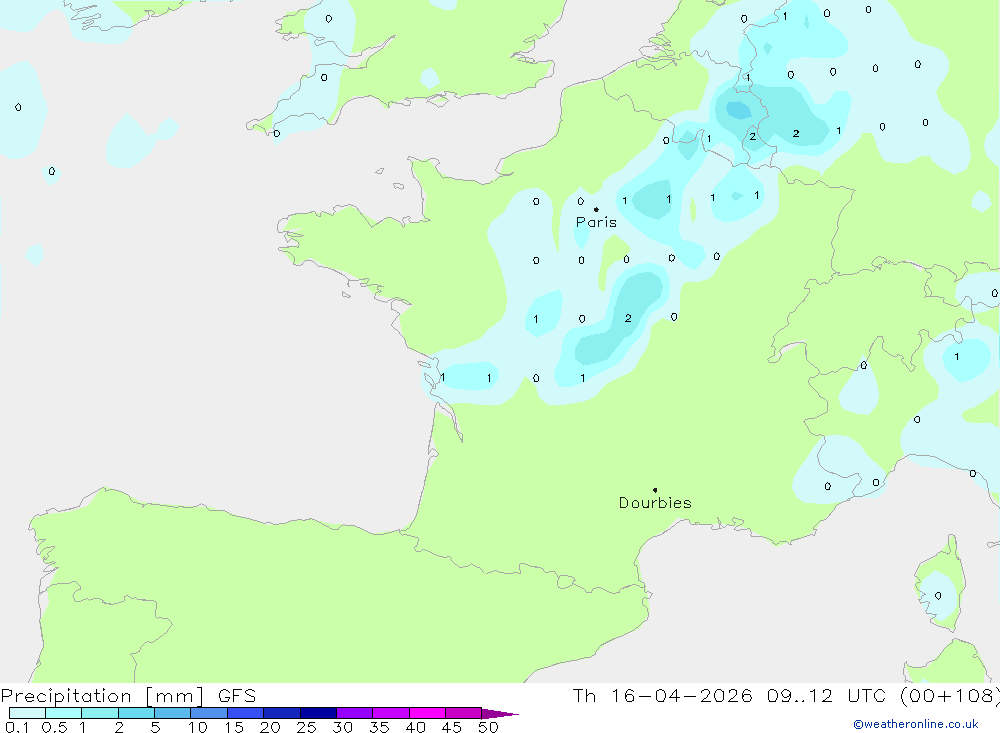Viewport: 1000px width, 733px height.
Task: Pick the 5–10 mm legend color
Action: (173, 713)
